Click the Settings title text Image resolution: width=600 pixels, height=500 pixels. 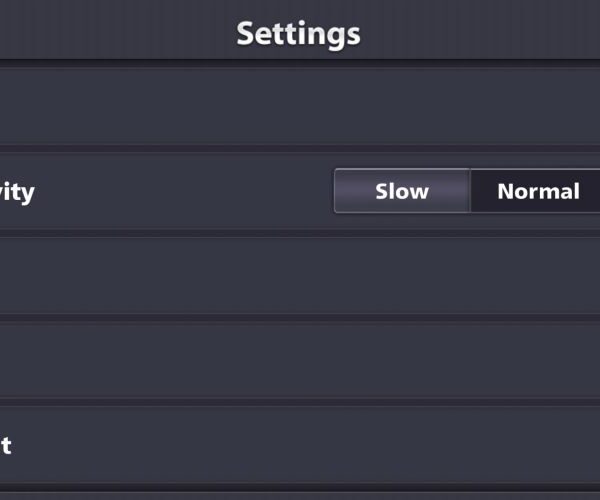pyautogui.click(x=298, y=33)
